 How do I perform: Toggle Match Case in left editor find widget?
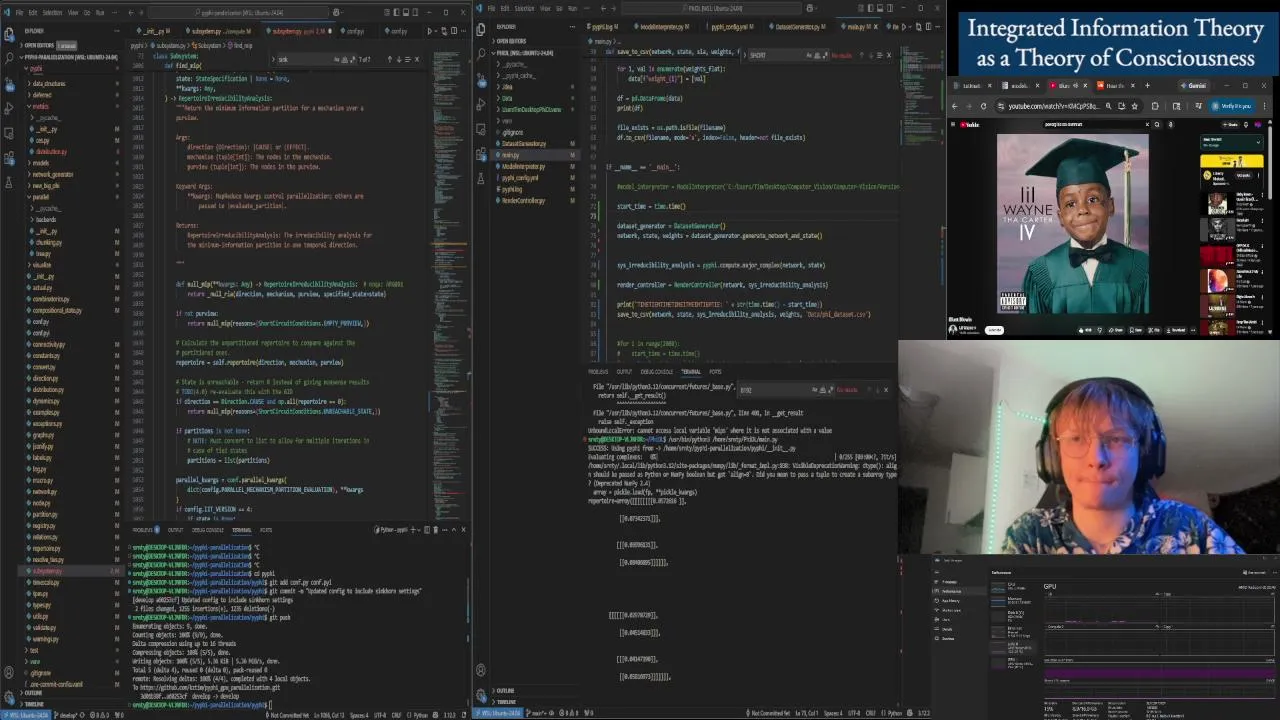click(x=336, y=59)
